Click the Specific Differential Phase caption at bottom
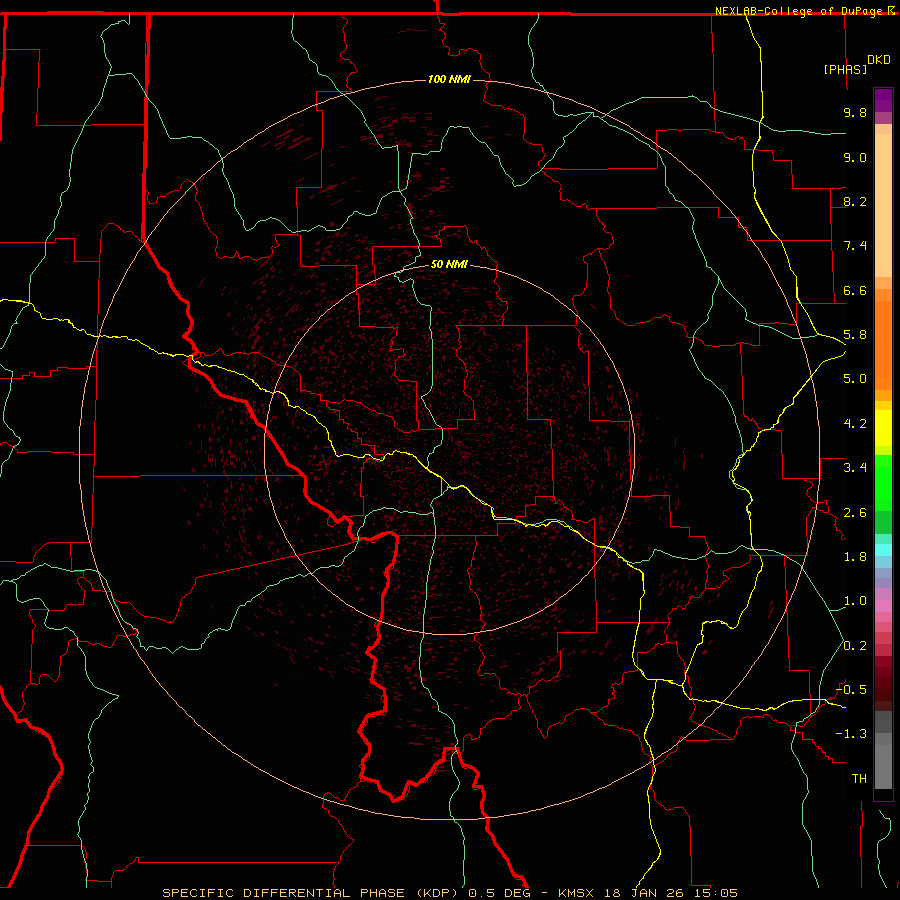The height and width of the screenshot is (900, 900). (x=449, y=893)
